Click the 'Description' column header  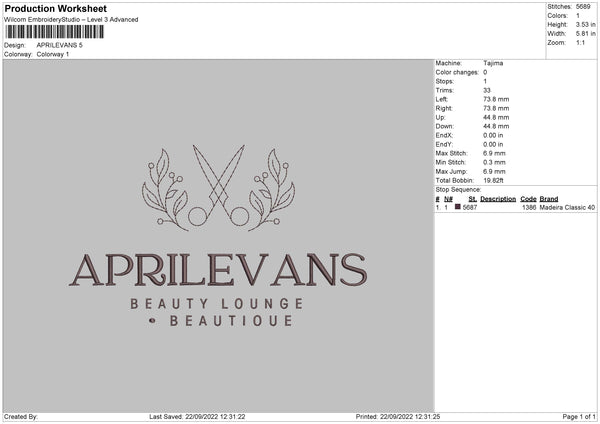(x=498, y=199)
